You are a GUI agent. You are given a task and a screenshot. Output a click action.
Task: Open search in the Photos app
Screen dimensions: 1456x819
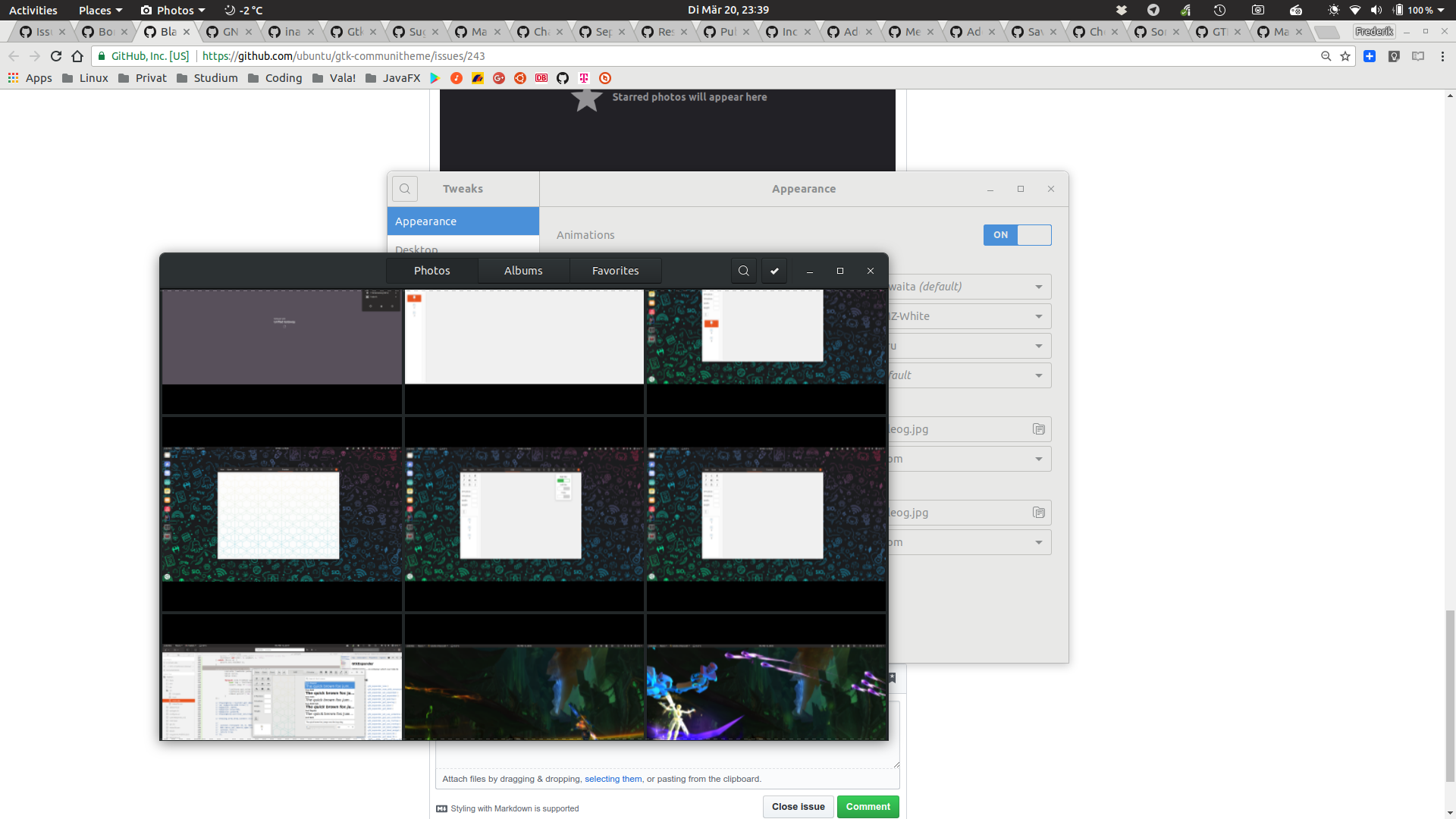pos(743,271)
